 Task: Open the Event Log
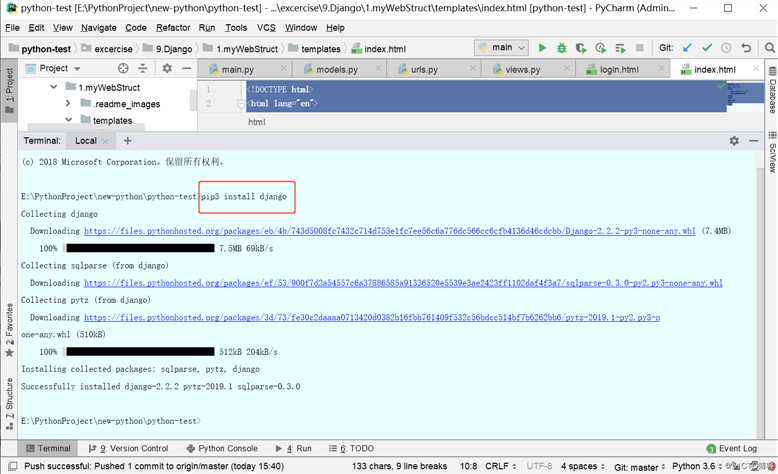(x=732, y=448)
